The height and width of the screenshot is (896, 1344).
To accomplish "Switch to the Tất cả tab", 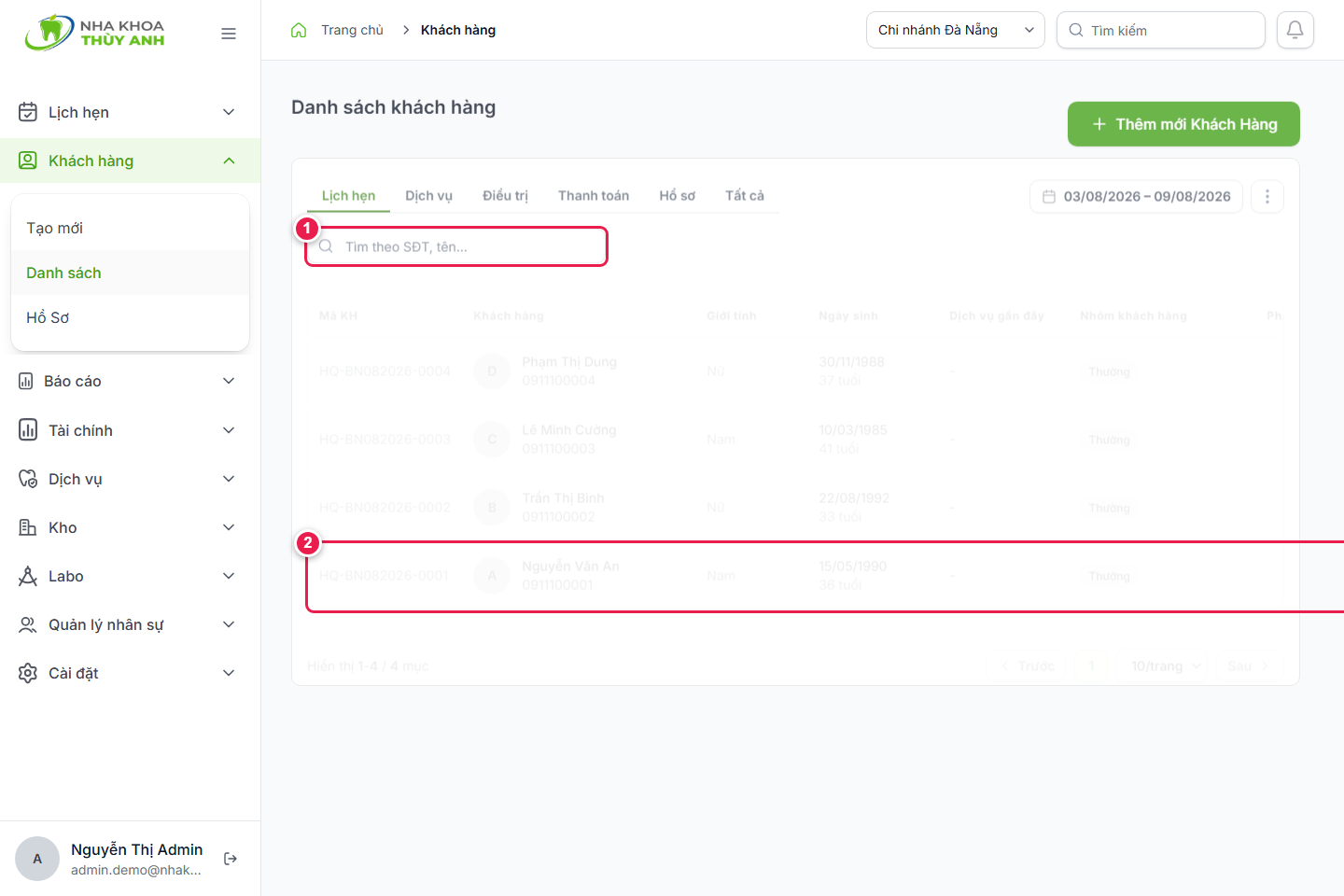I will pyautogui.click(x=745, y=196).
